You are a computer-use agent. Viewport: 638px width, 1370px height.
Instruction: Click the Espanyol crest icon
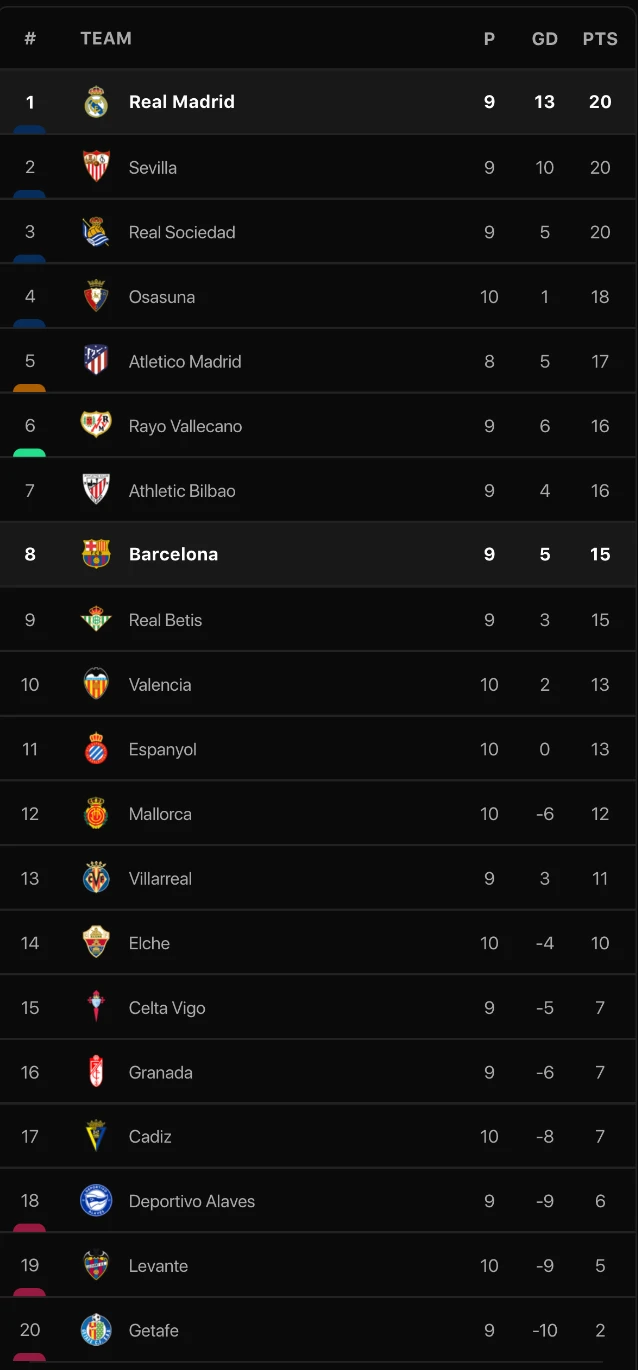96,749
